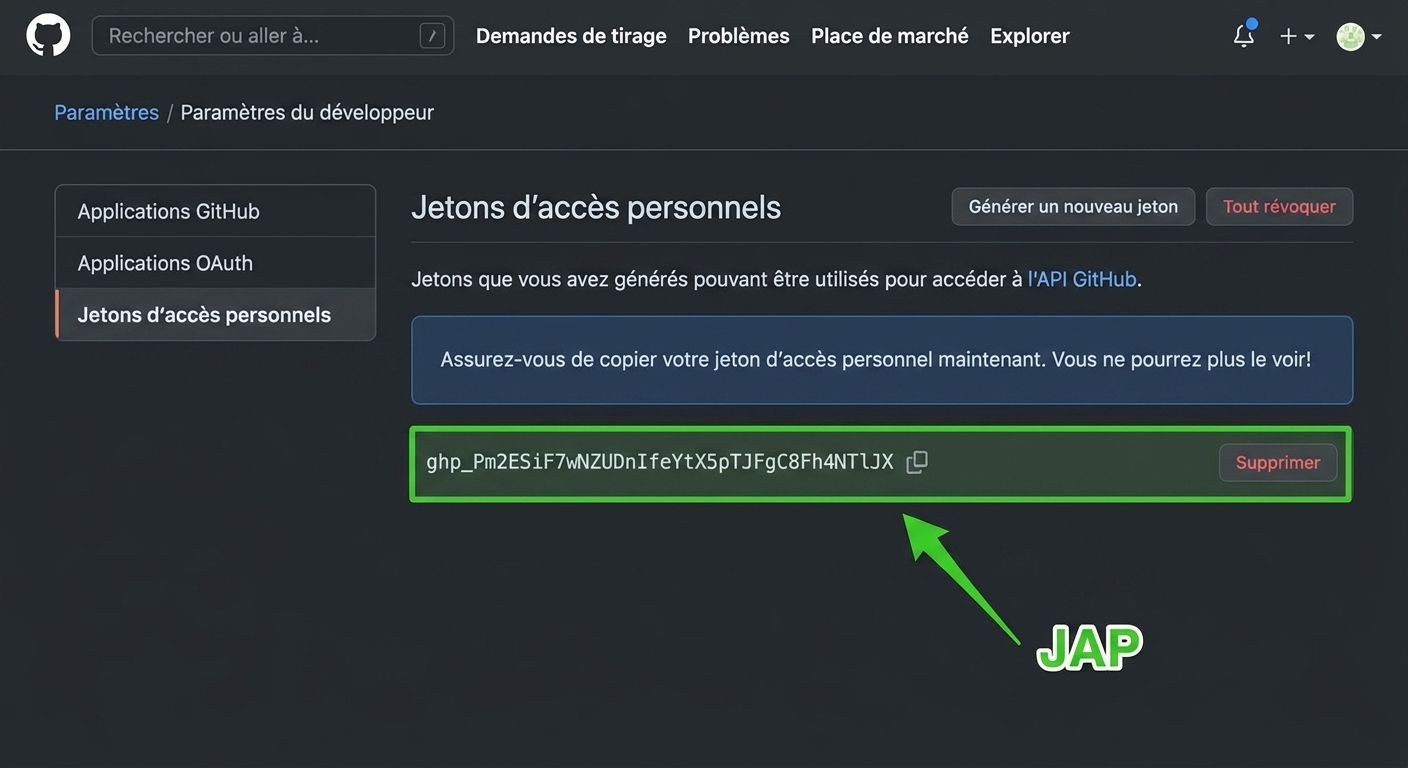This screenshot has width=1408, height=768.
Task: Click the slash shortcut key hint in the search field
Action: pos(432,36)
